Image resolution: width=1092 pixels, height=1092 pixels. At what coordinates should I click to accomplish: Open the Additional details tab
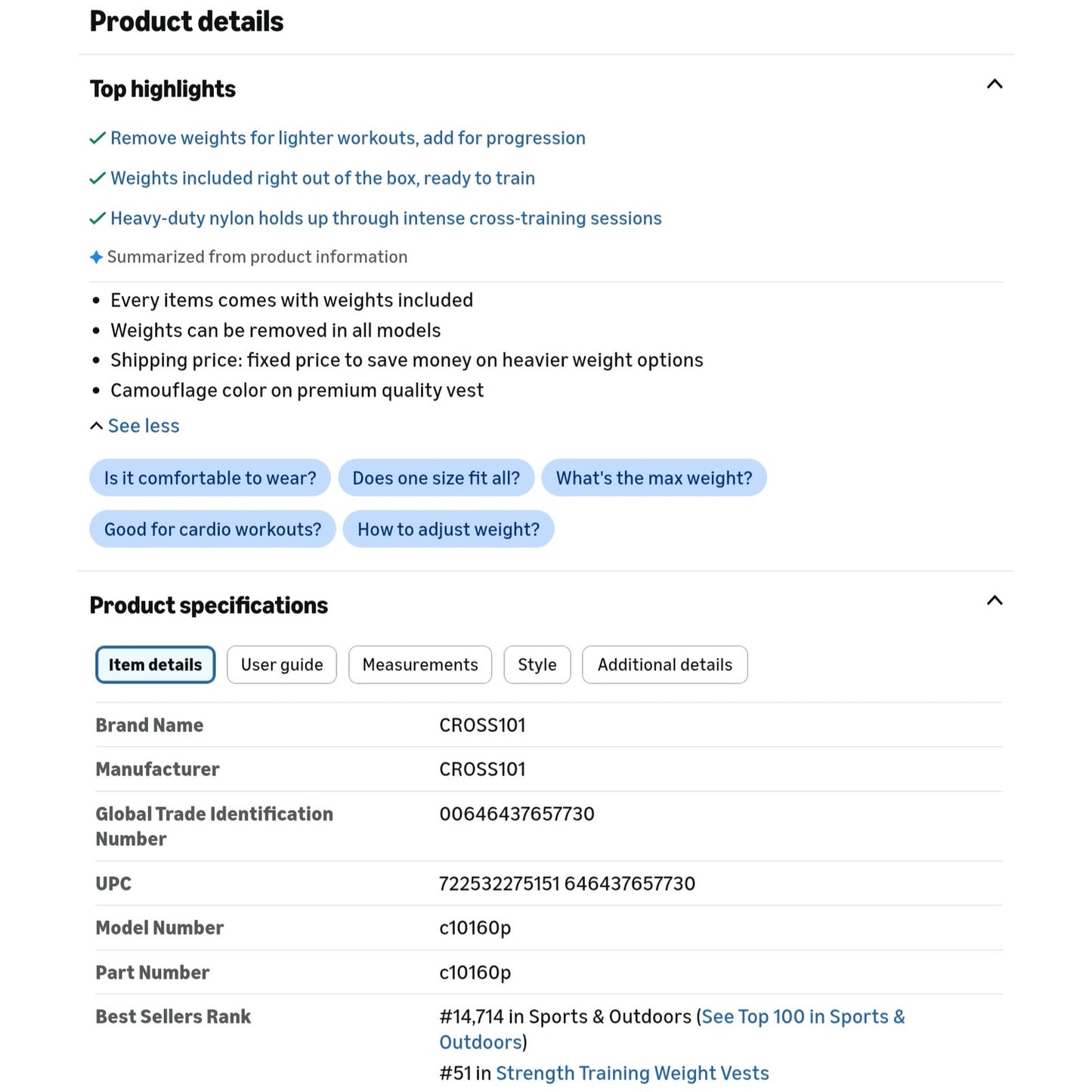[x=665, y=665]
